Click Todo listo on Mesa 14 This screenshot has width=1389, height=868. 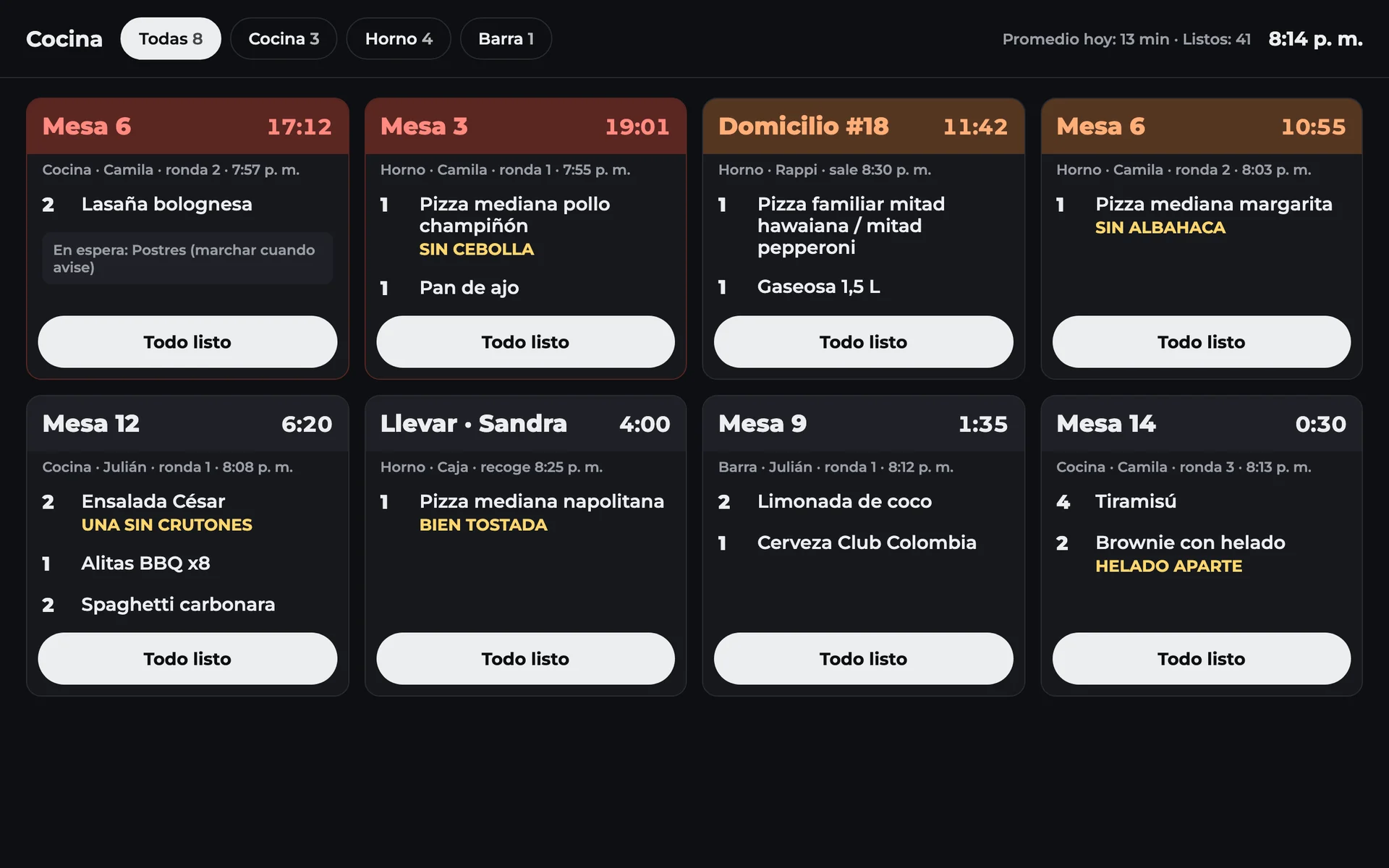[x=1201, y=658]
